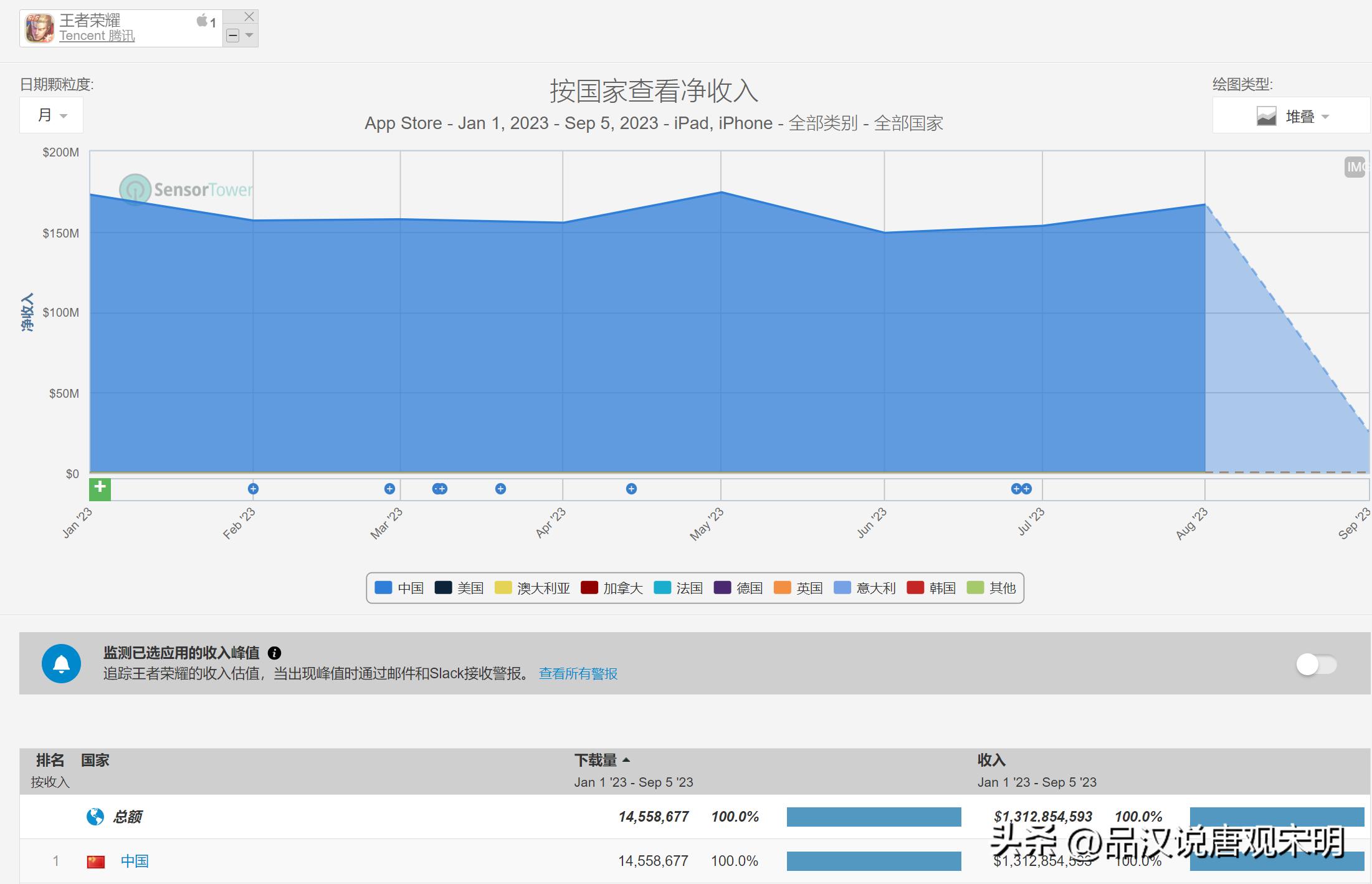Viewport: 1372px width, 884px height.
Task: Expand the dropdown arrow on the 王者荣耀 card
Action: (249, 36)
